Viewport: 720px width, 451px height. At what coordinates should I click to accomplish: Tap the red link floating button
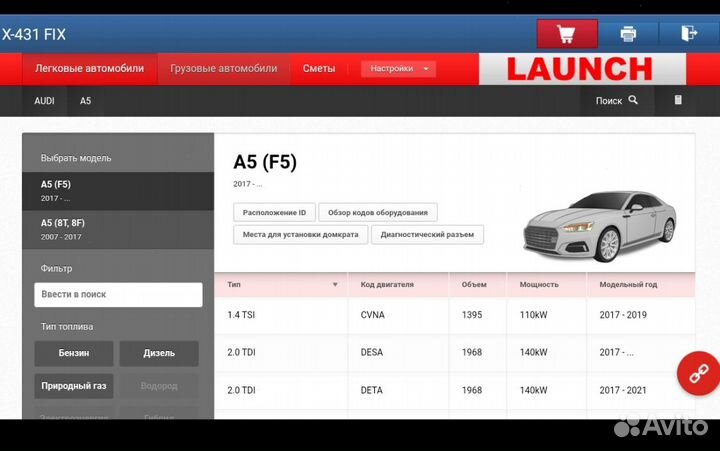tap(698, 373)
